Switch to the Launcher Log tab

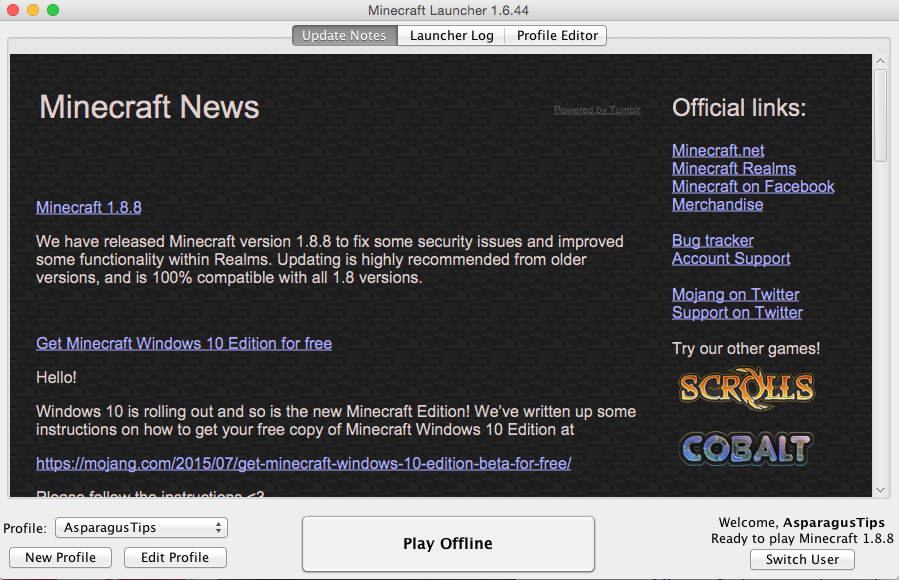tap(451, 36)
